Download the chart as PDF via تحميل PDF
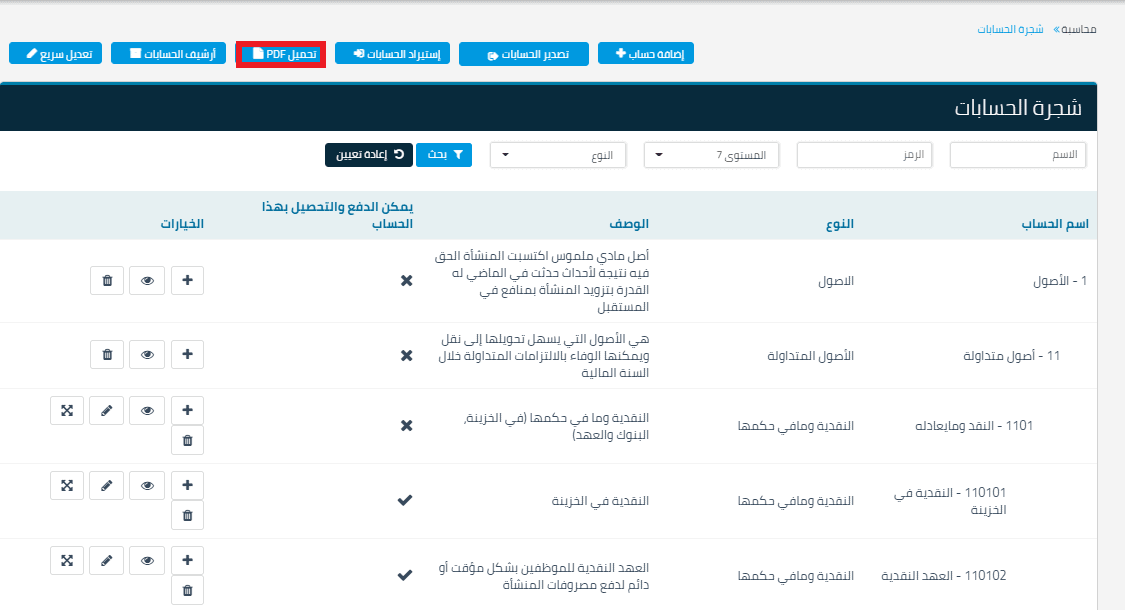Screen dimensions: 1125x610 pyautogui.click(x=280, y=54)
